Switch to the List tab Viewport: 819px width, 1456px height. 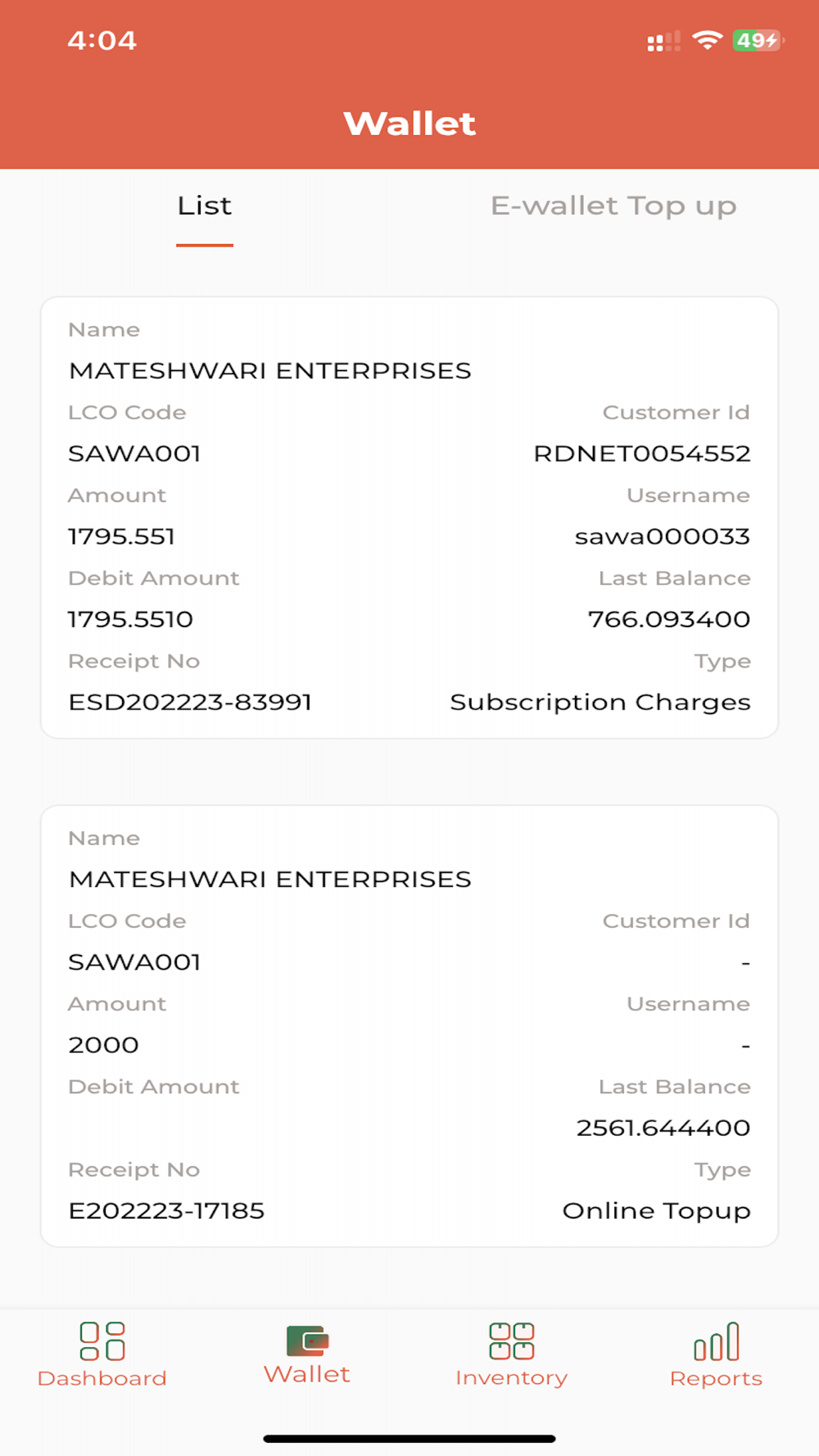click(x=205, y=206)
